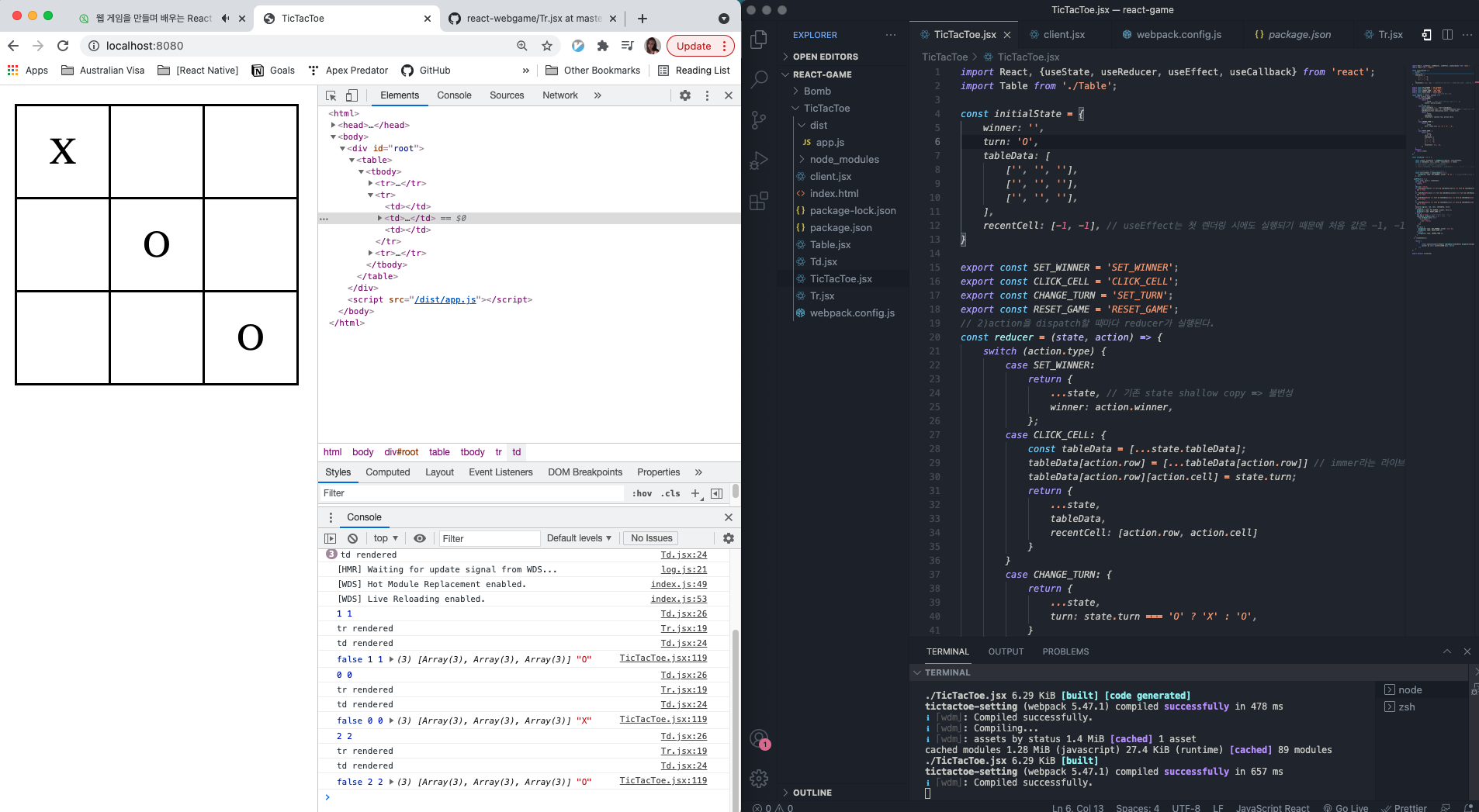Open console drawer three-dot menu
Screen dimensions: 1479x812
[x=331, y=517]
